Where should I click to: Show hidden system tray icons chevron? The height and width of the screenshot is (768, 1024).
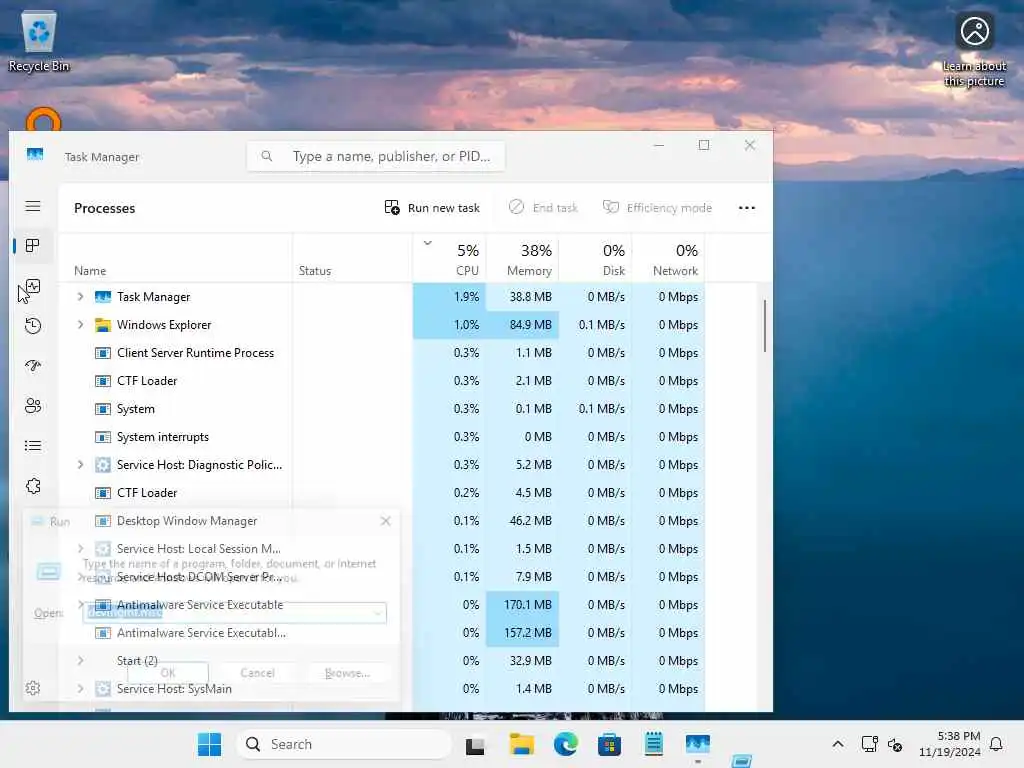(x=838, y=744)
